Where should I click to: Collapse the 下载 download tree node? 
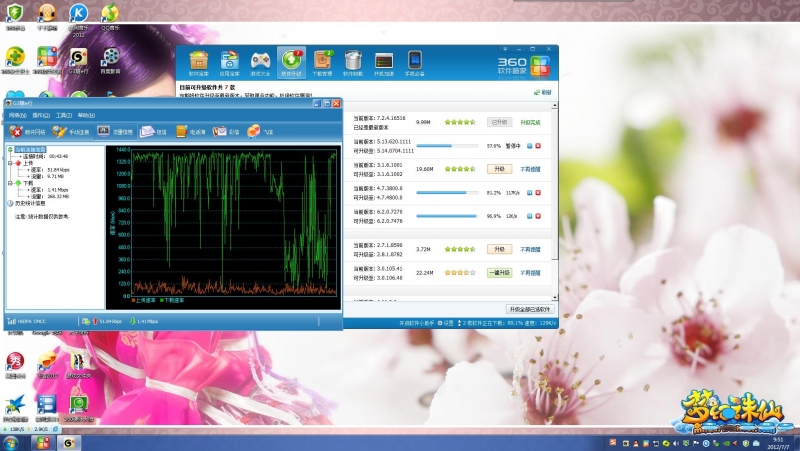pyautogui.click(x=10, y=183)
